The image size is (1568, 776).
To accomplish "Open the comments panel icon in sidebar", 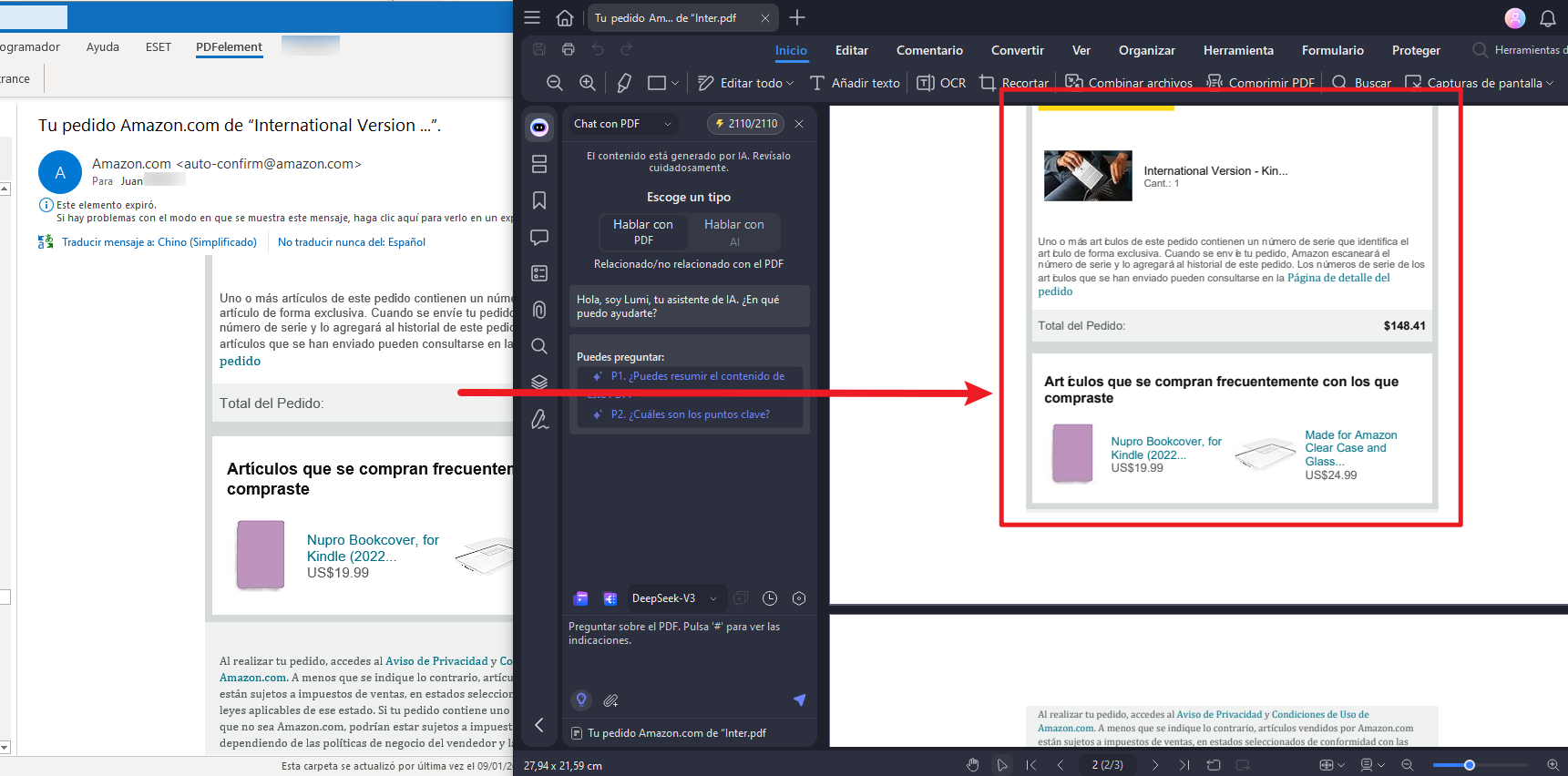I will pyautogui.click(x=539, y=238).
